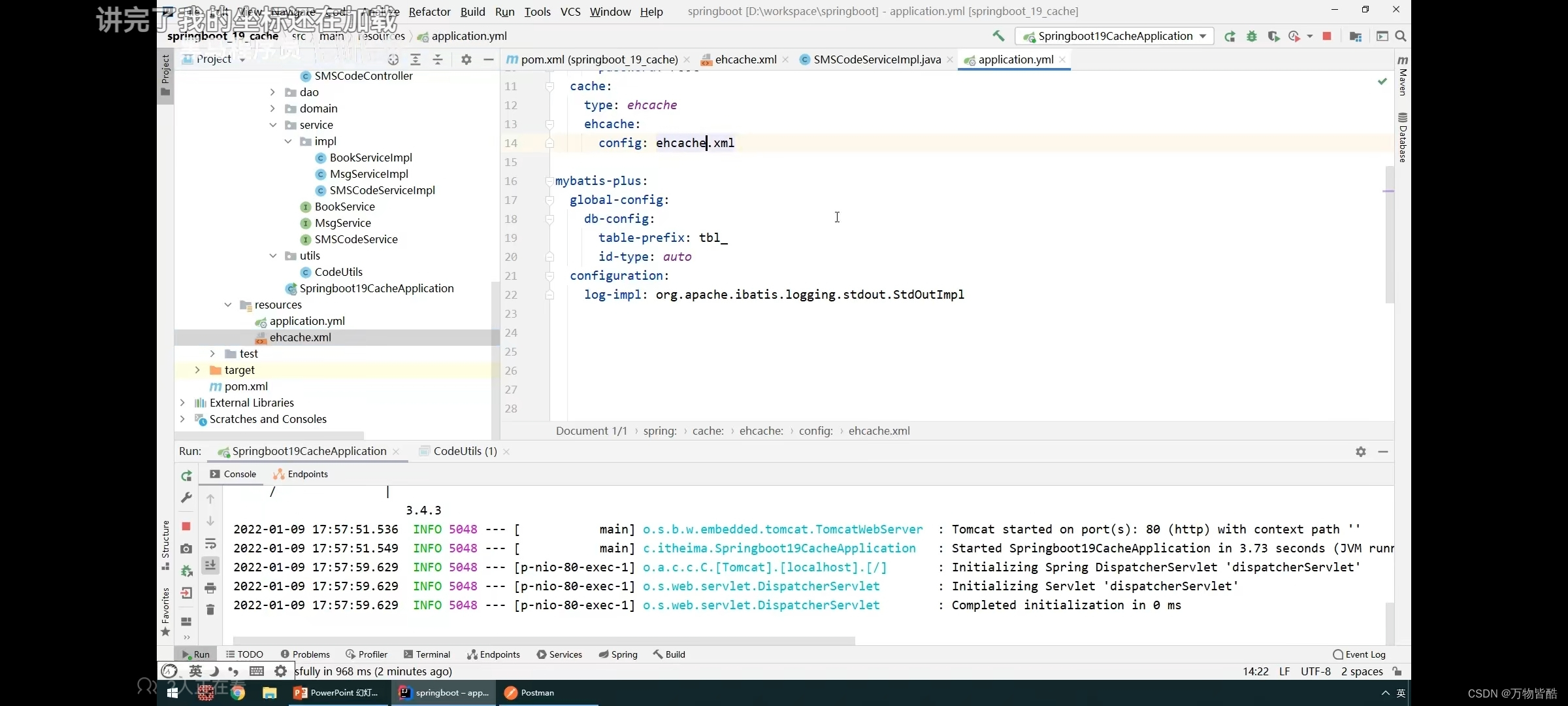Open the Services tool window
The height and width of the screenshot is (706, 1568).
click(559, 654)
